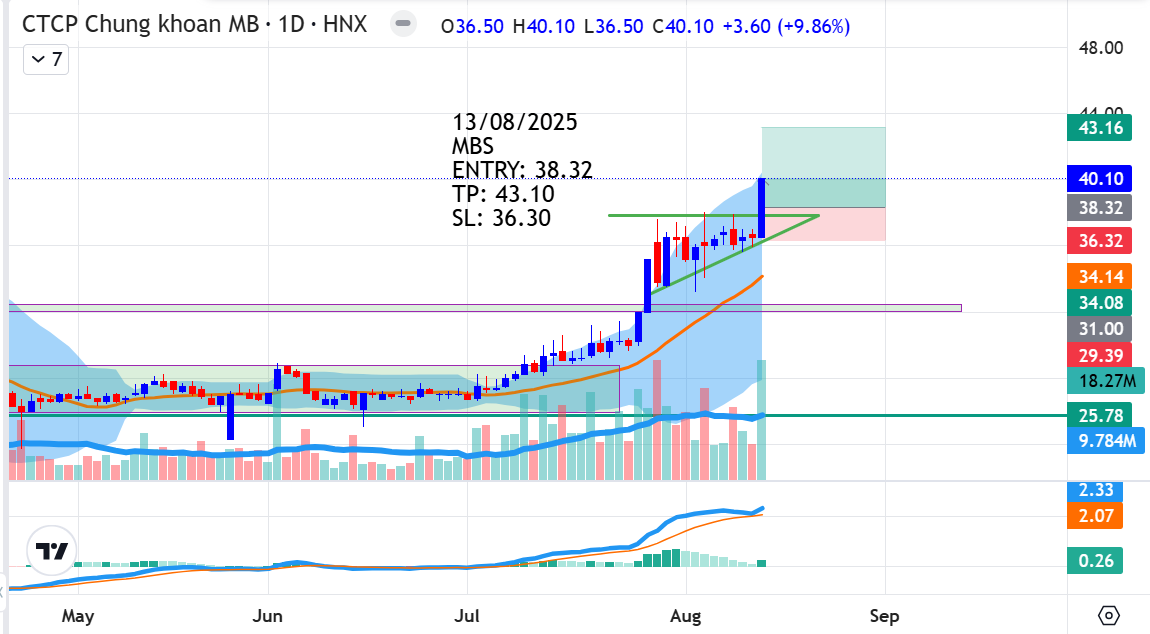Select the 13/08/2025 MBS text annotation
The height and width of the screenshot is (634, 1150).
coord(522,170)
